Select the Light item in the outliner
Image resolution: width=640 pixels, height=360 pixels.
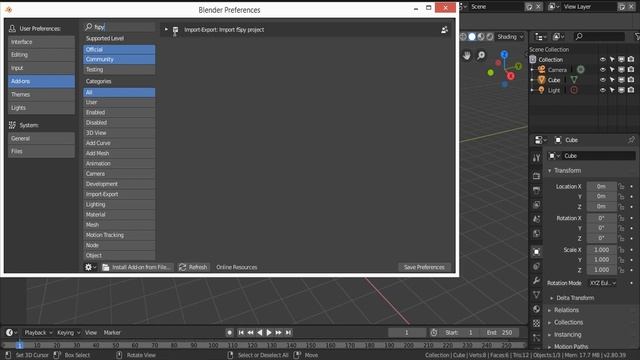click(553, 90)
